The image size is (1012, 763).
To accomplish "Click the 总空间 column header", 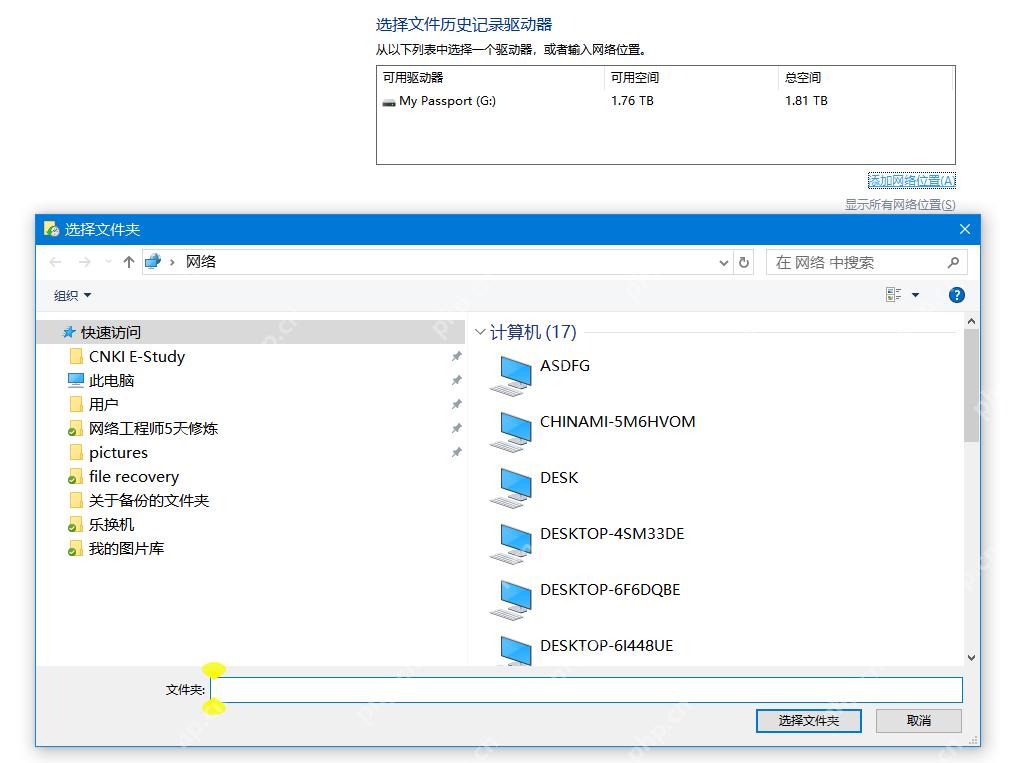I will point(802,77).
